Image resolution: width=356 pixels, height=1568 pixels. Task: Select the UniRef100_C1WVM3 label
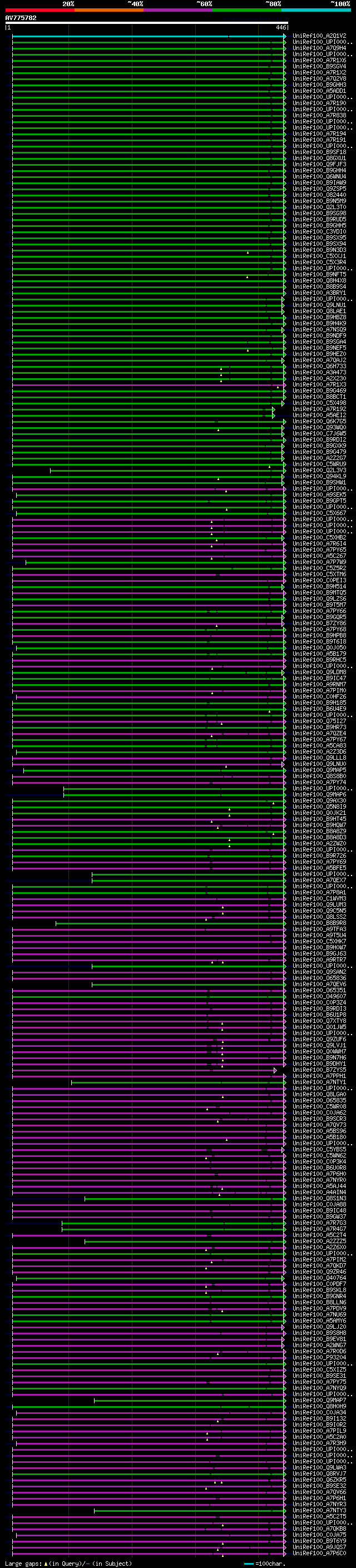(x=319, y=898)
